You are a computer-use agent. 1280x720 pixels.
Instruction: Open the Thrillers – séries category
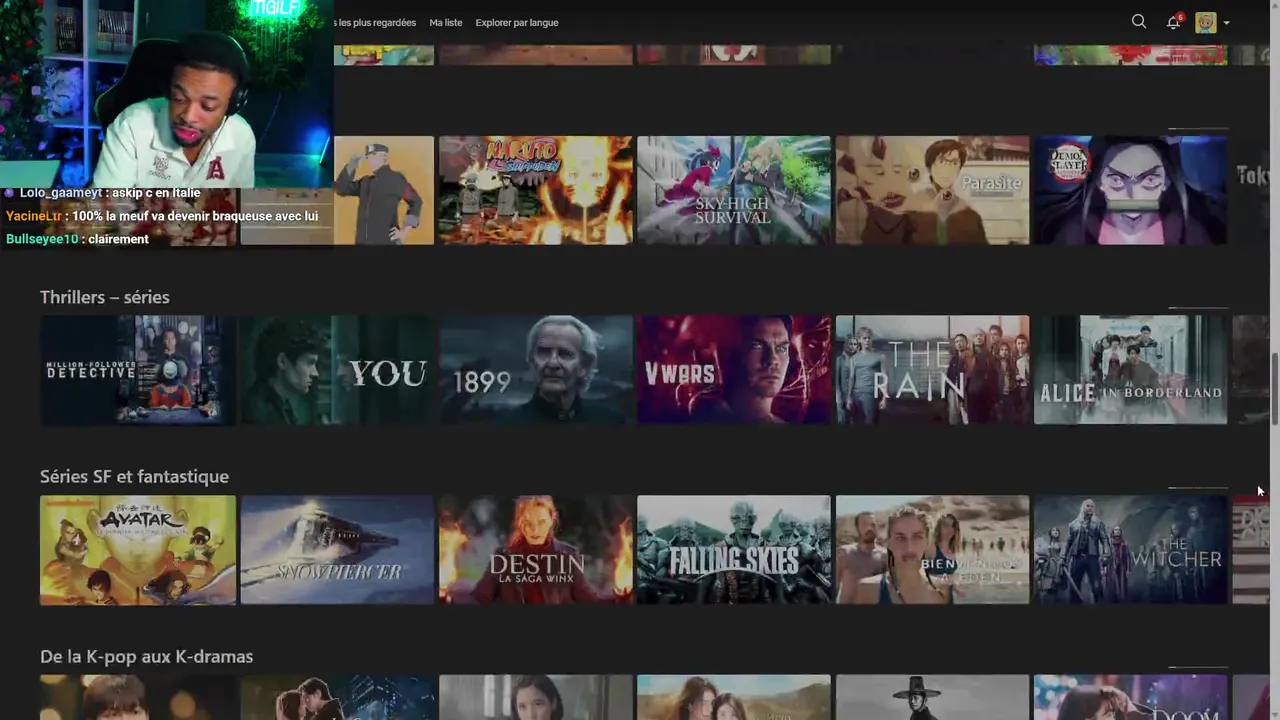(x=105, y=297)
